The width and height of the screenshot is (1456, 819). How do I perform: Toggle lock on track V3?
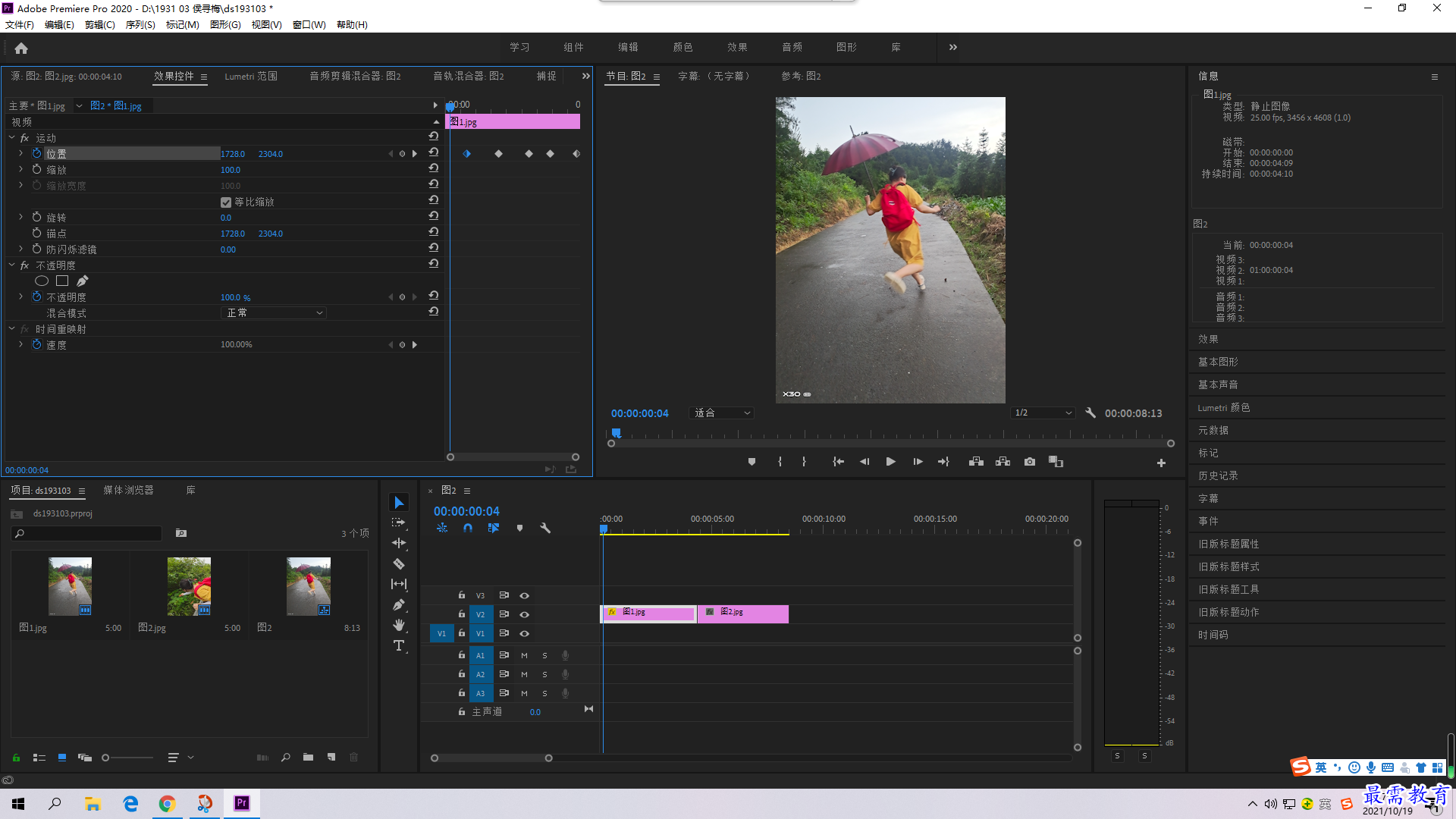[x=461, y=595]
